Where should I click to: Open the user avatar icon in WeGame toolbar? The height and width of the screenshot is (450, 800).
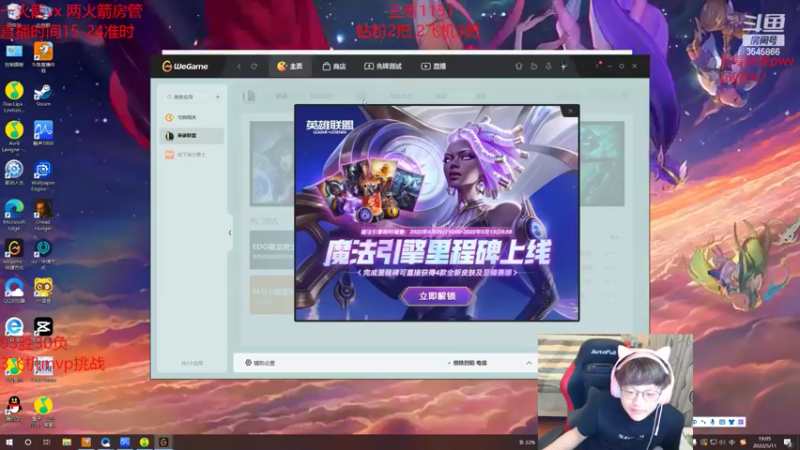(x=564, y=66)
